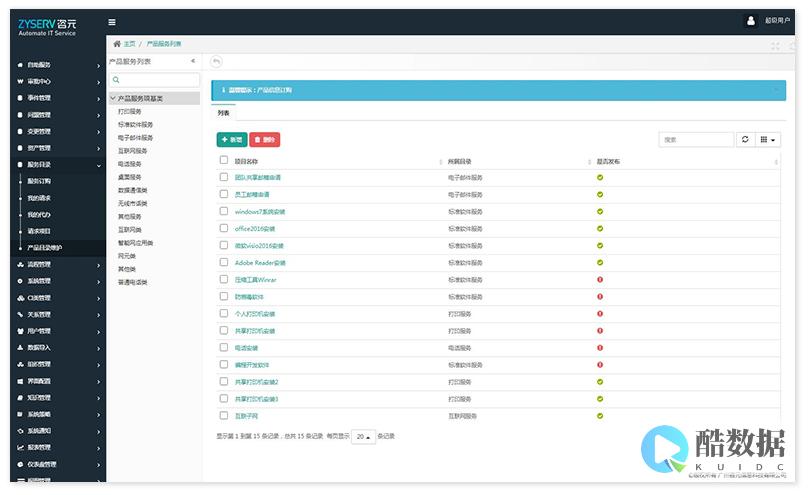Focus the tree search box in the left panel
The height and width of the screenshot is (495, 808).
click(155, 80)
